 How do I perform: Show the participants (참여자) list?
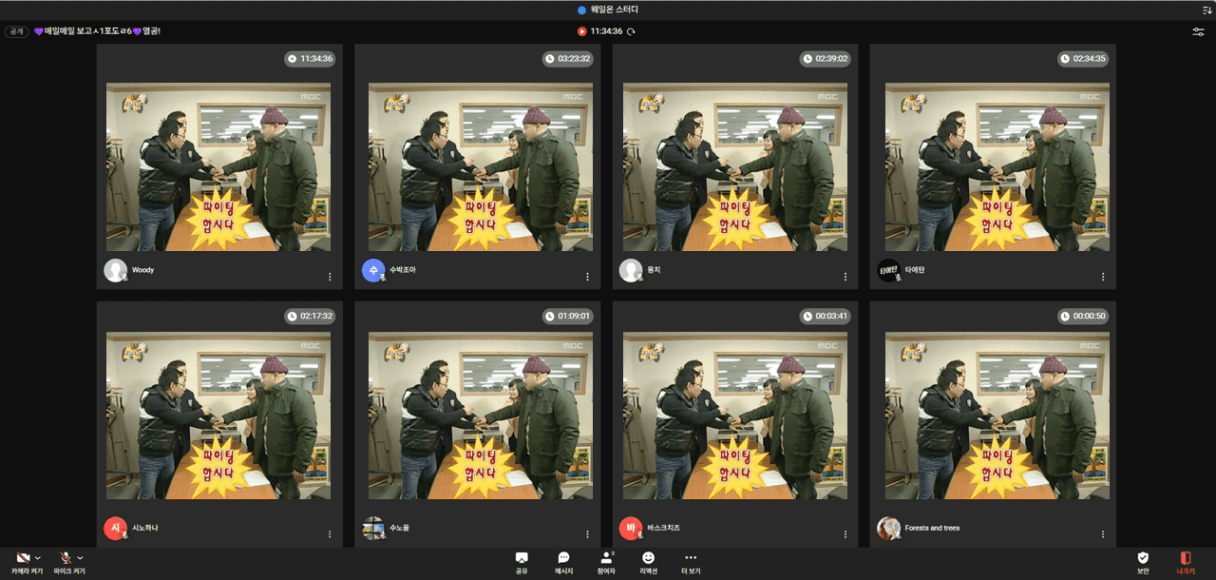(606, 561)
